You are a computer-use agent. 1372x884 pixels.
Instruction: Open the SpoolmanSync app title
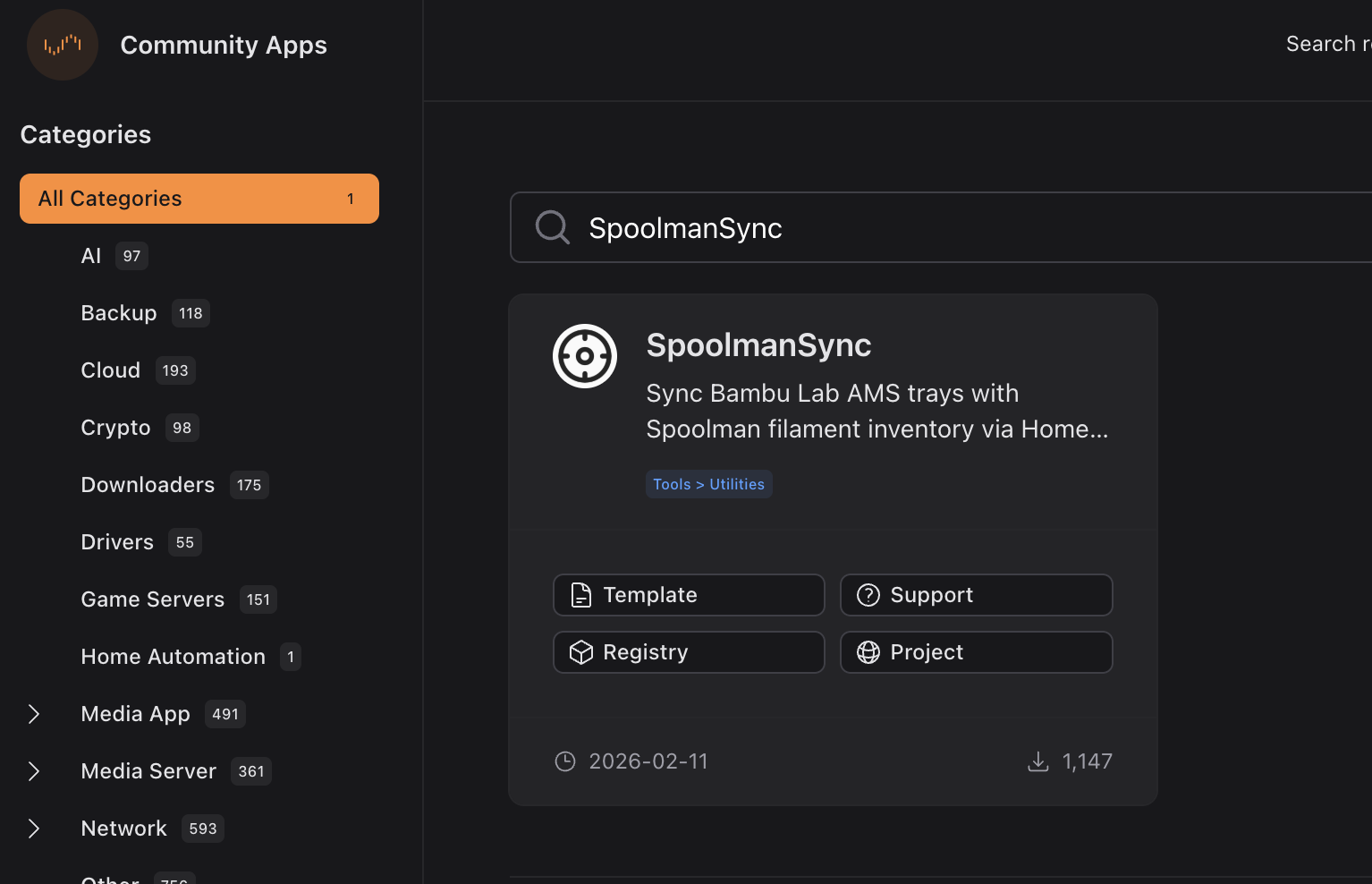[758, 345]
